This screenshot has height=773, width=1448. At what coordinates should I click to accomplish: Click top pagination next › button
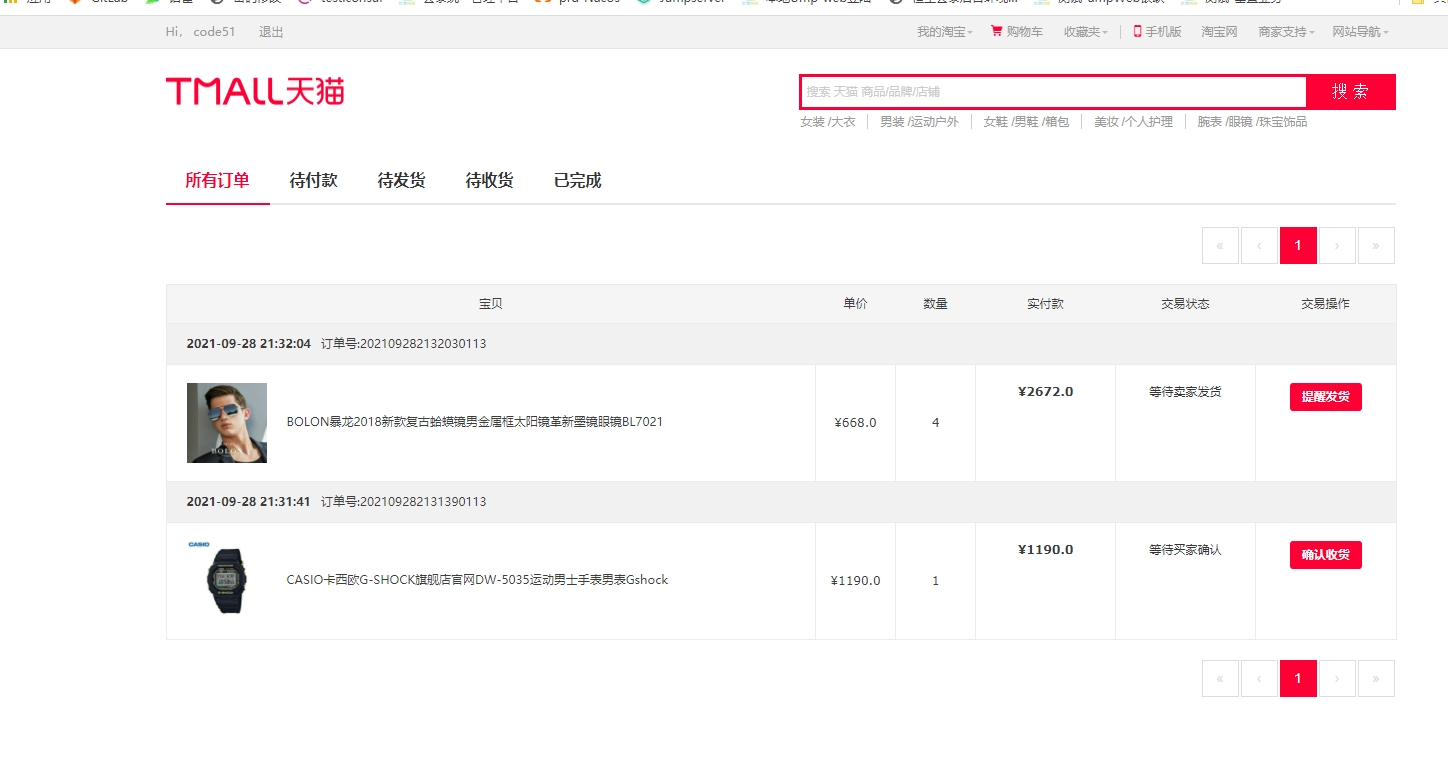point(1337,245)
